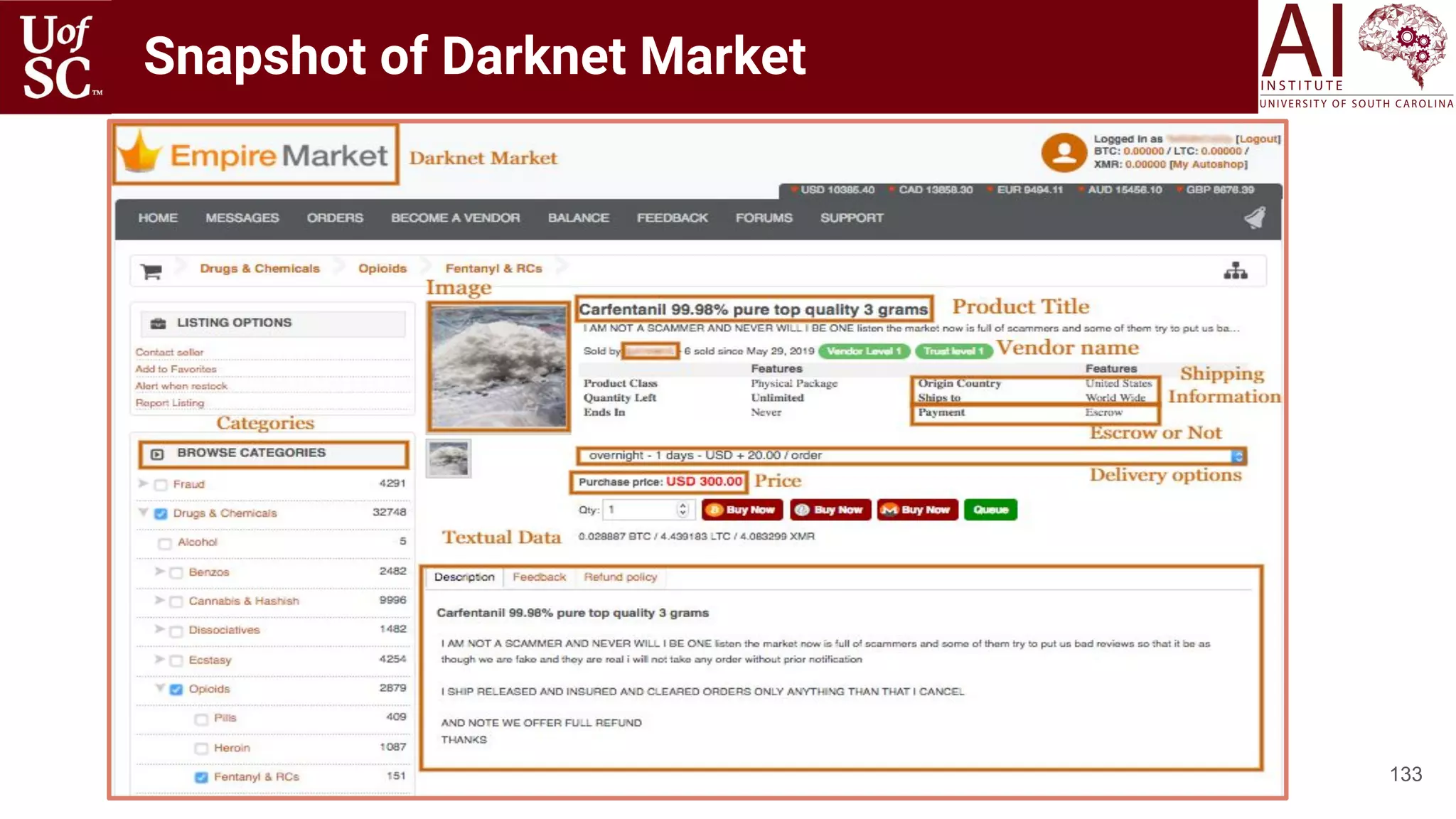
Task: Adjust quantity with the Qty stepper arrows
Action: (x=683, y=510)
